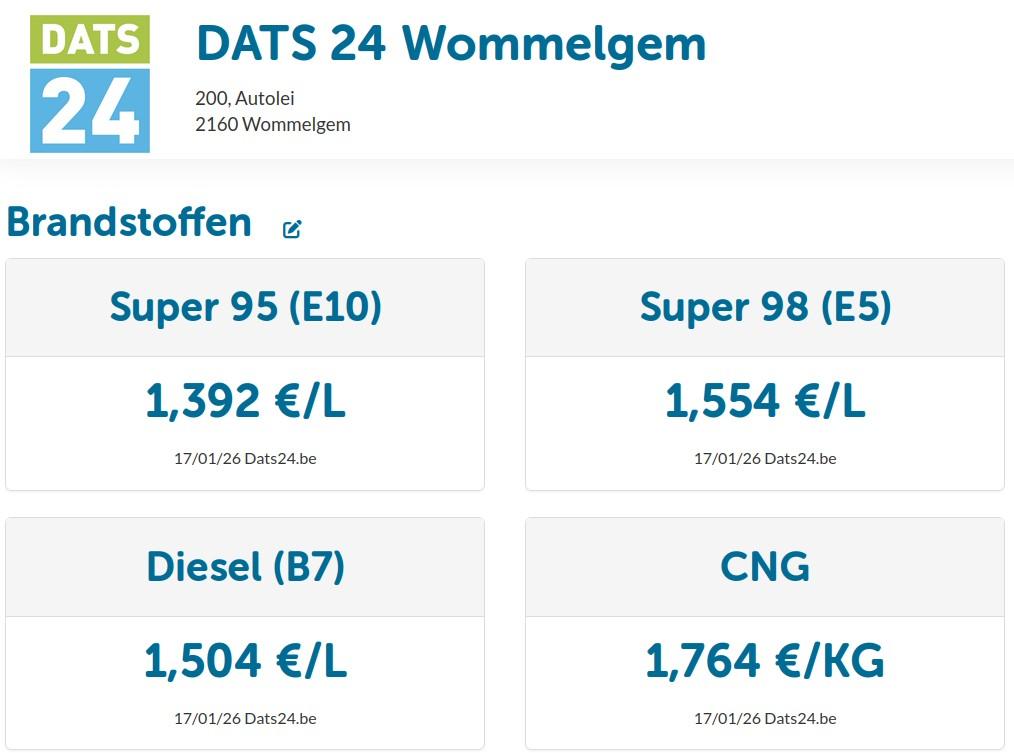This screenshot has width=1014, height=753.
Task: Click the blue 24 part of logo
Action: (x=90, y=111)
